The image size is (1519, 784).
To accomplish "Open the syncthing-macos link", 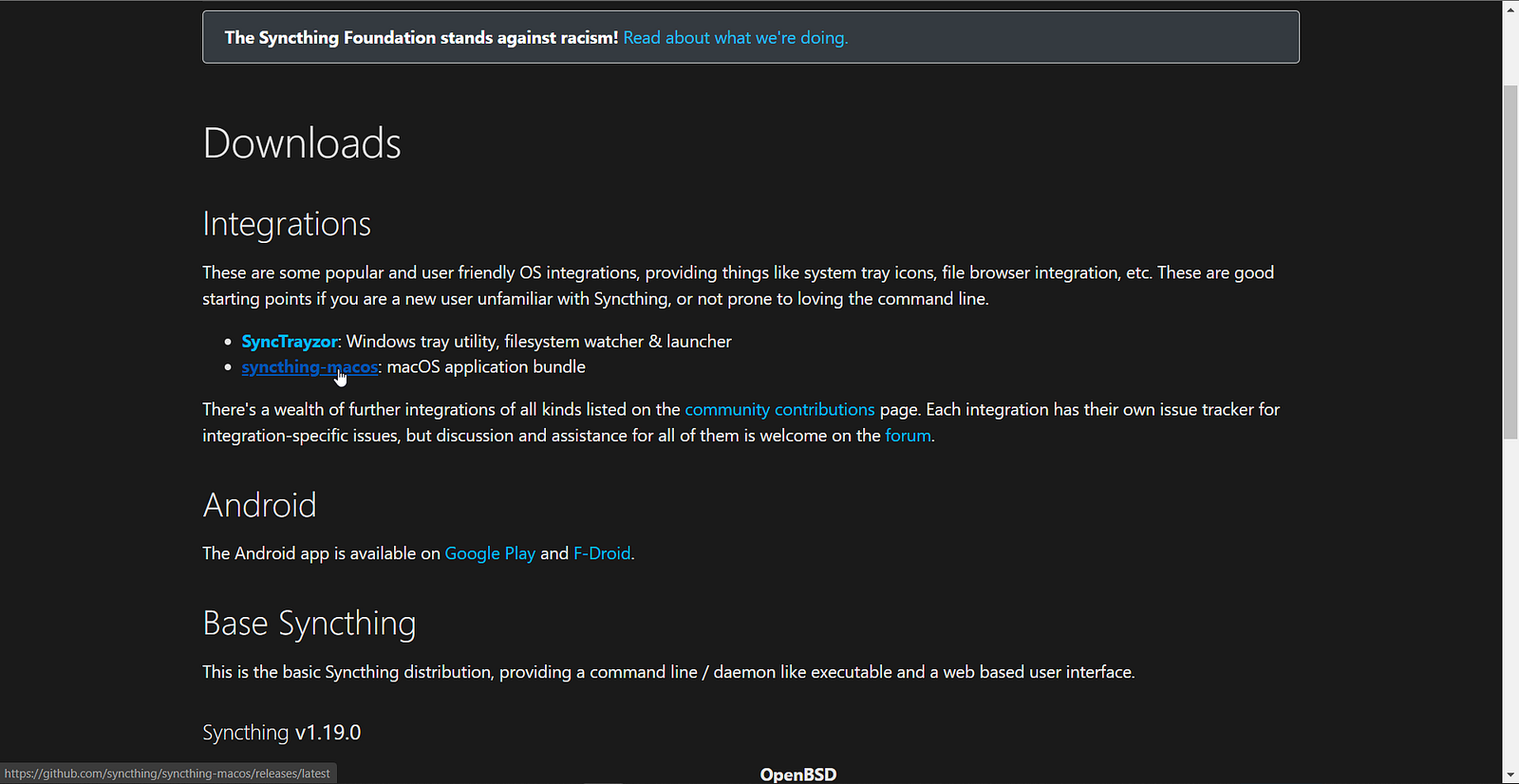I will click(309, 367).
